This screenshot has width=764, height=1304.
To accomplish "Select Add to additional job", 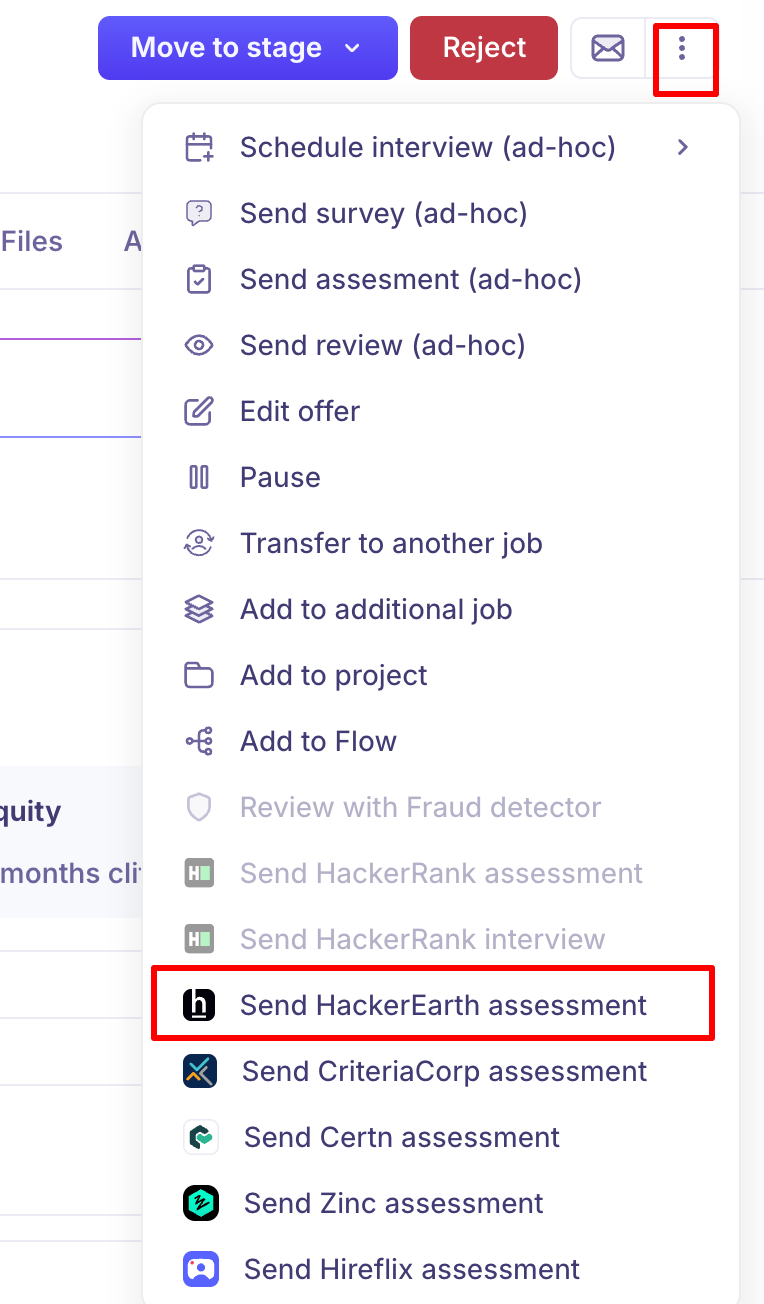I will pyautogui.click(x=376, y=609).
